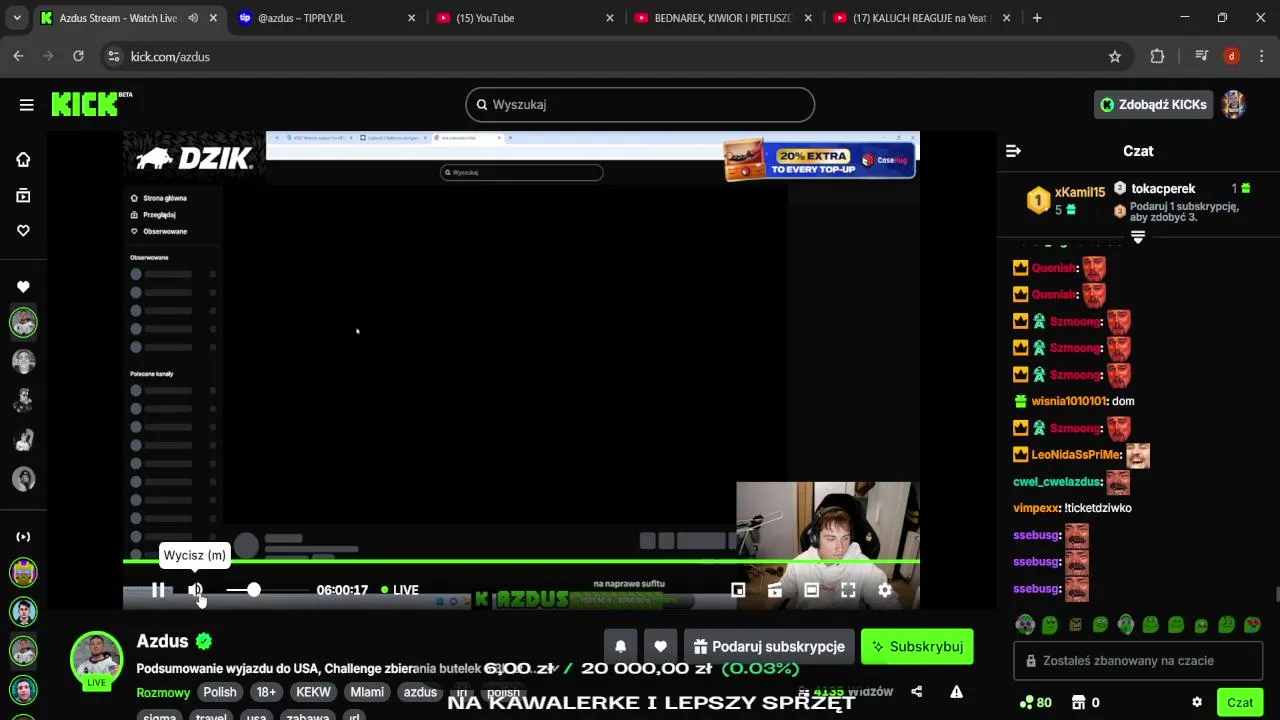Open chat settings gear
1280x720 pixels.
pyautogui.click(x=1197, y=702)
